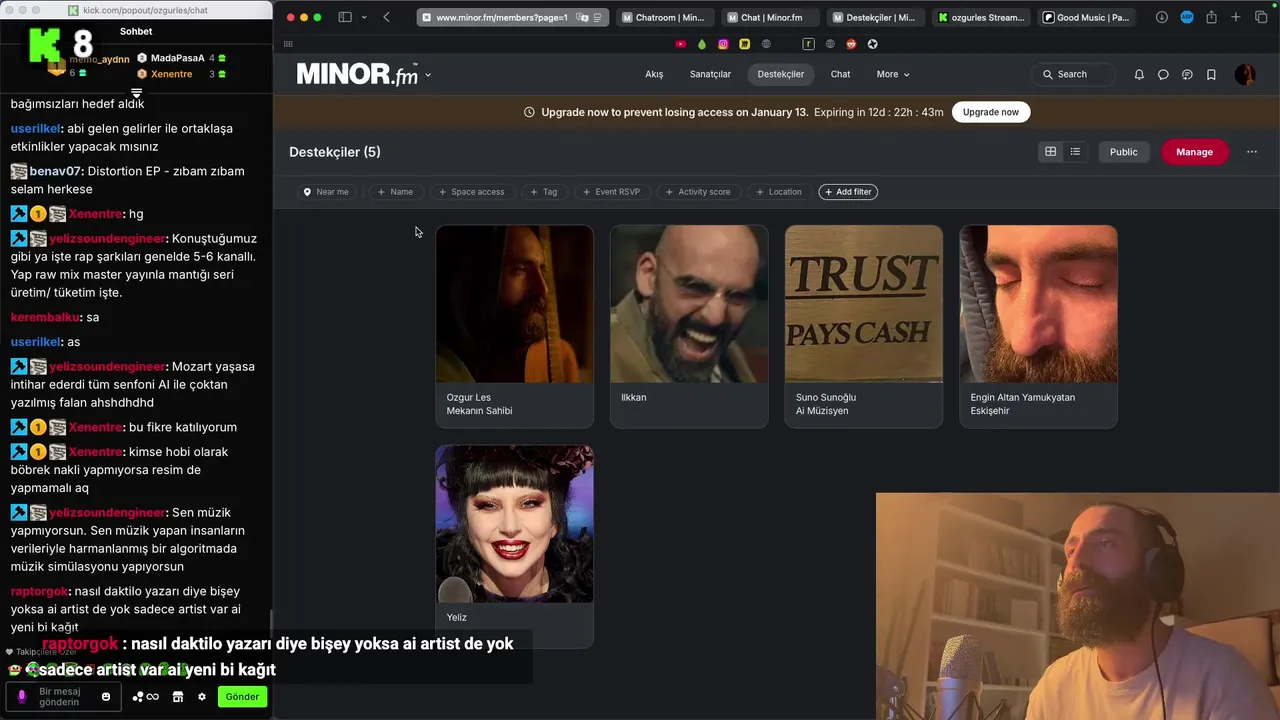Open the Akış navigation tab
1280x720 pixels.
click(654, 74)
